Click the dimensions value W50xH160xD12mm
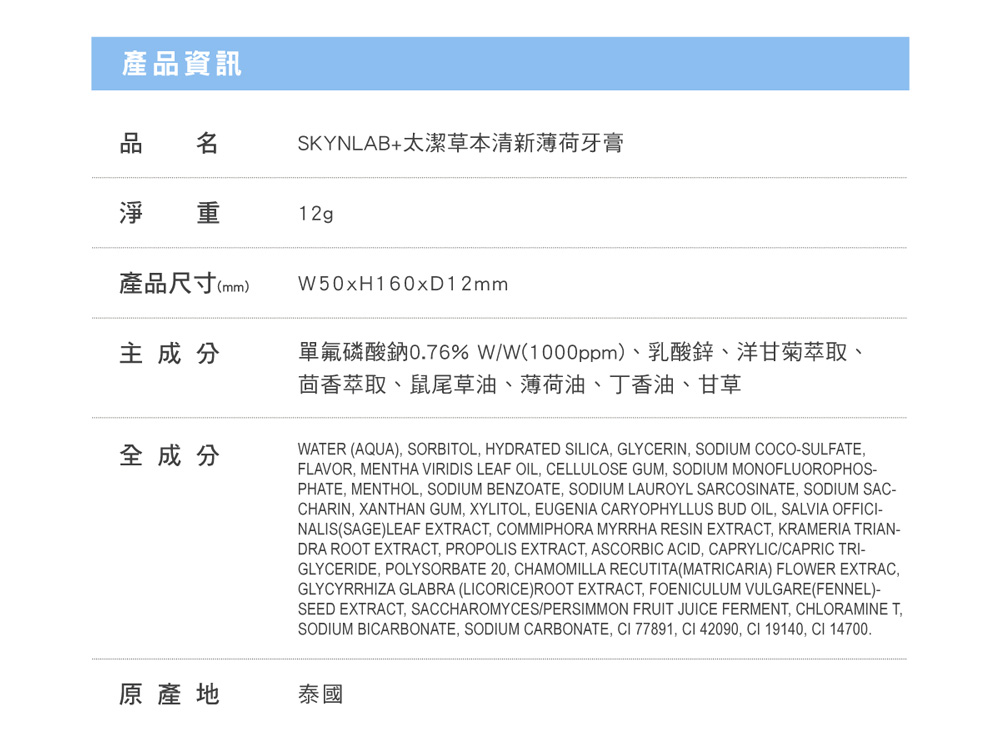Image resolution: width=1000 pixels, height=749 pixels. pyautogui.click(x=403, y=284)
